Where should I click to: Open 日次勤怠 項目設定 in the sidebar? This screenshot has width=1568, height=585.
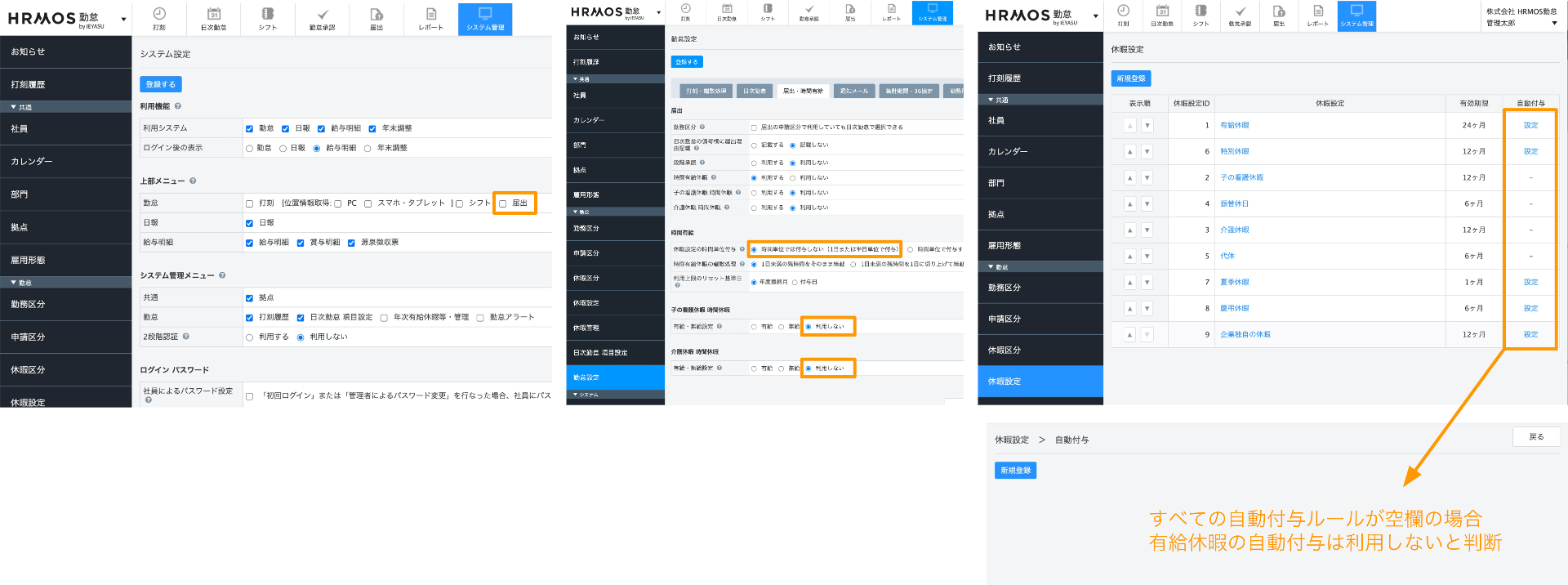[x=600, y=353]
